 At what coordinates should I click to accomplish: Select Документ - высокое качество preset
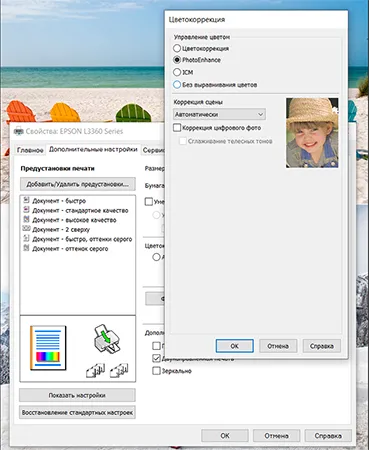point(74,220)
